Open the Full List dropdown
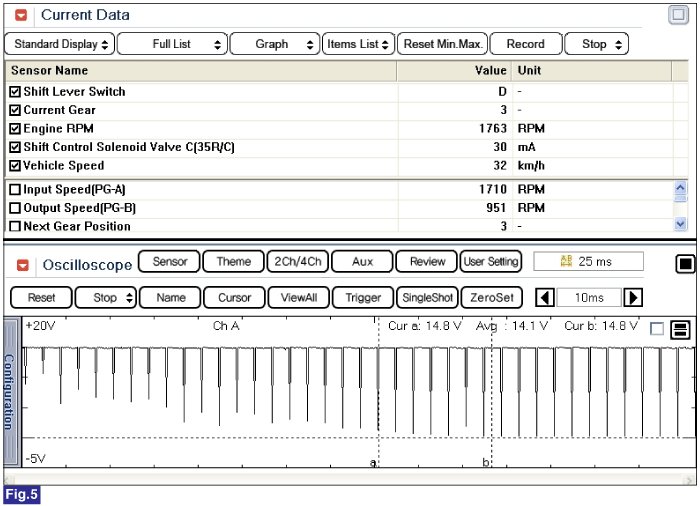 point(172,44)
